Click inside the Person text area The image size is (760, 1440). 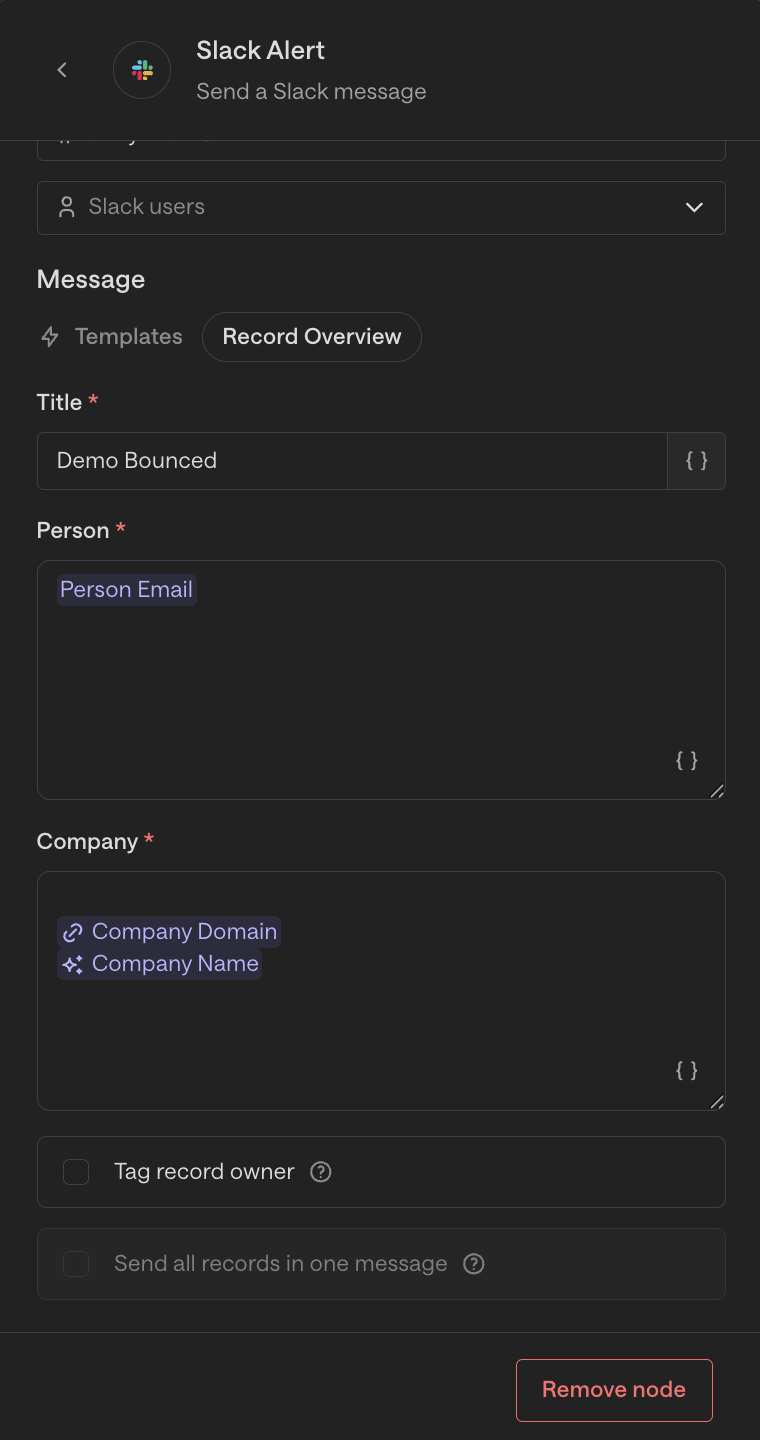coord(381,680)
